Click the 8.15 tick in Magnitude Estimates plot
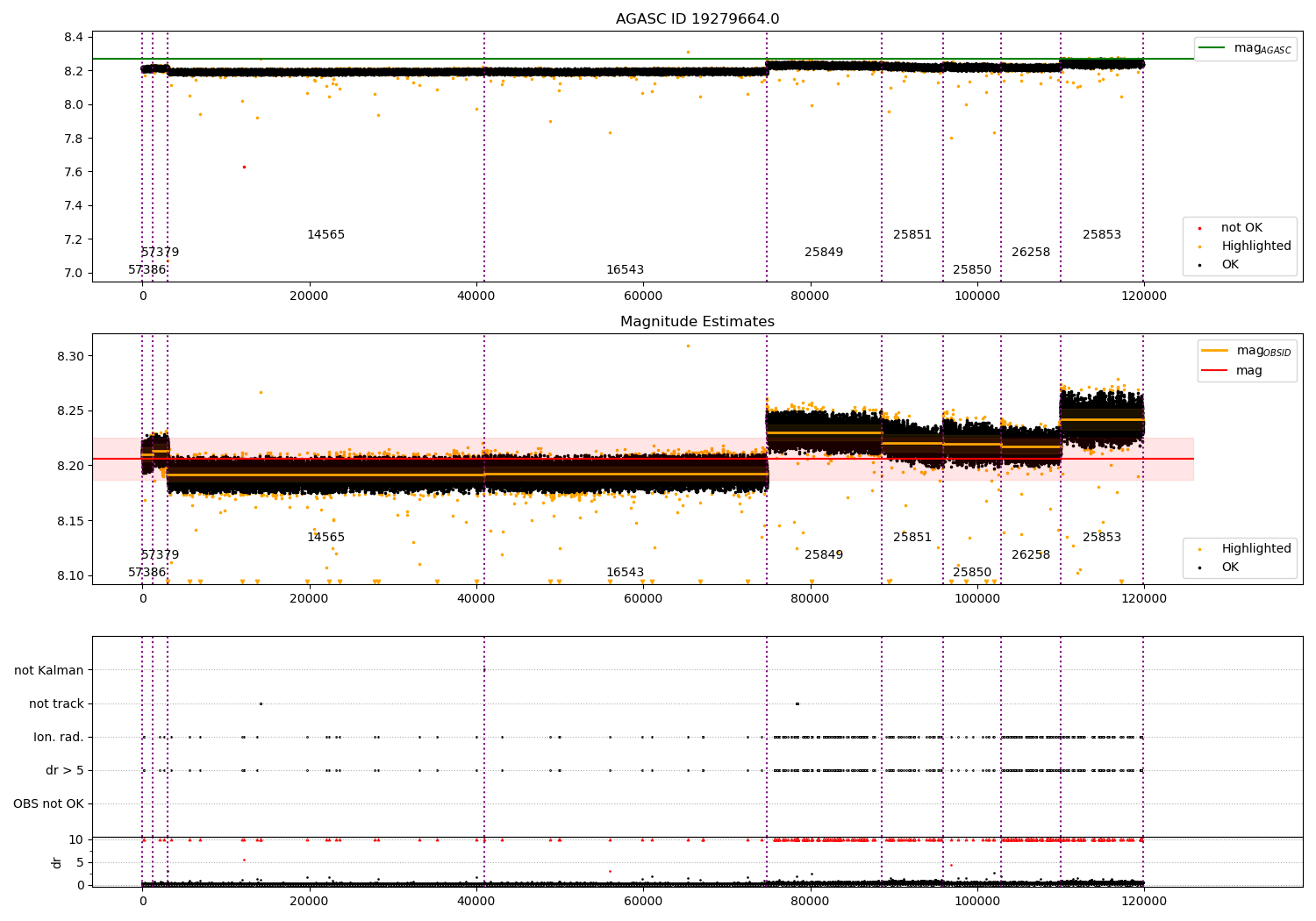This screenshot has height=921, width=1316. [x=71, y=521]
